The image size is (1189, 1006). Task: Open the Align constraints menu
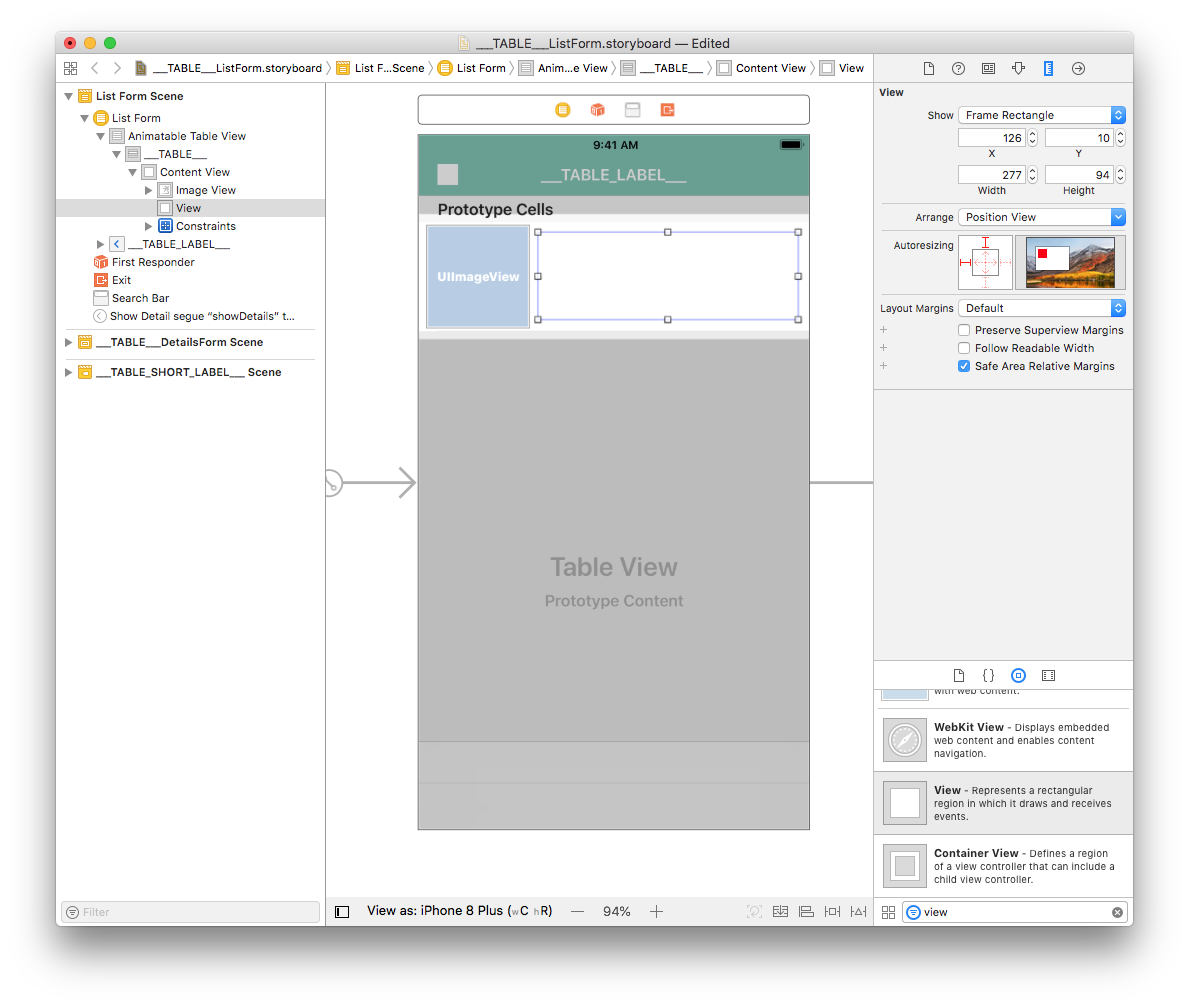coord(807,911)
